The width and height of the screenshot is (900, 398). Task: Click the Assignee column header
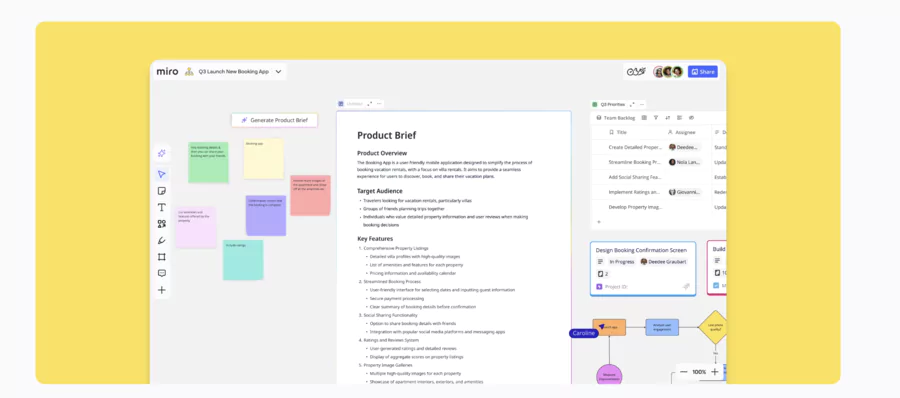coord(681,132)
